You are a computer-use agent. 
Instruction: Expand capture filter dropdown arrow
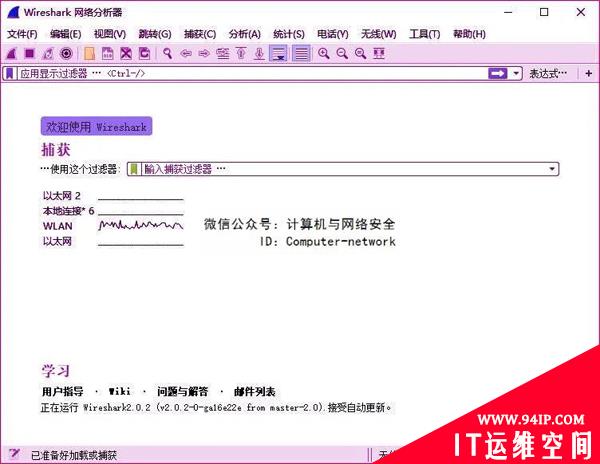552,169
